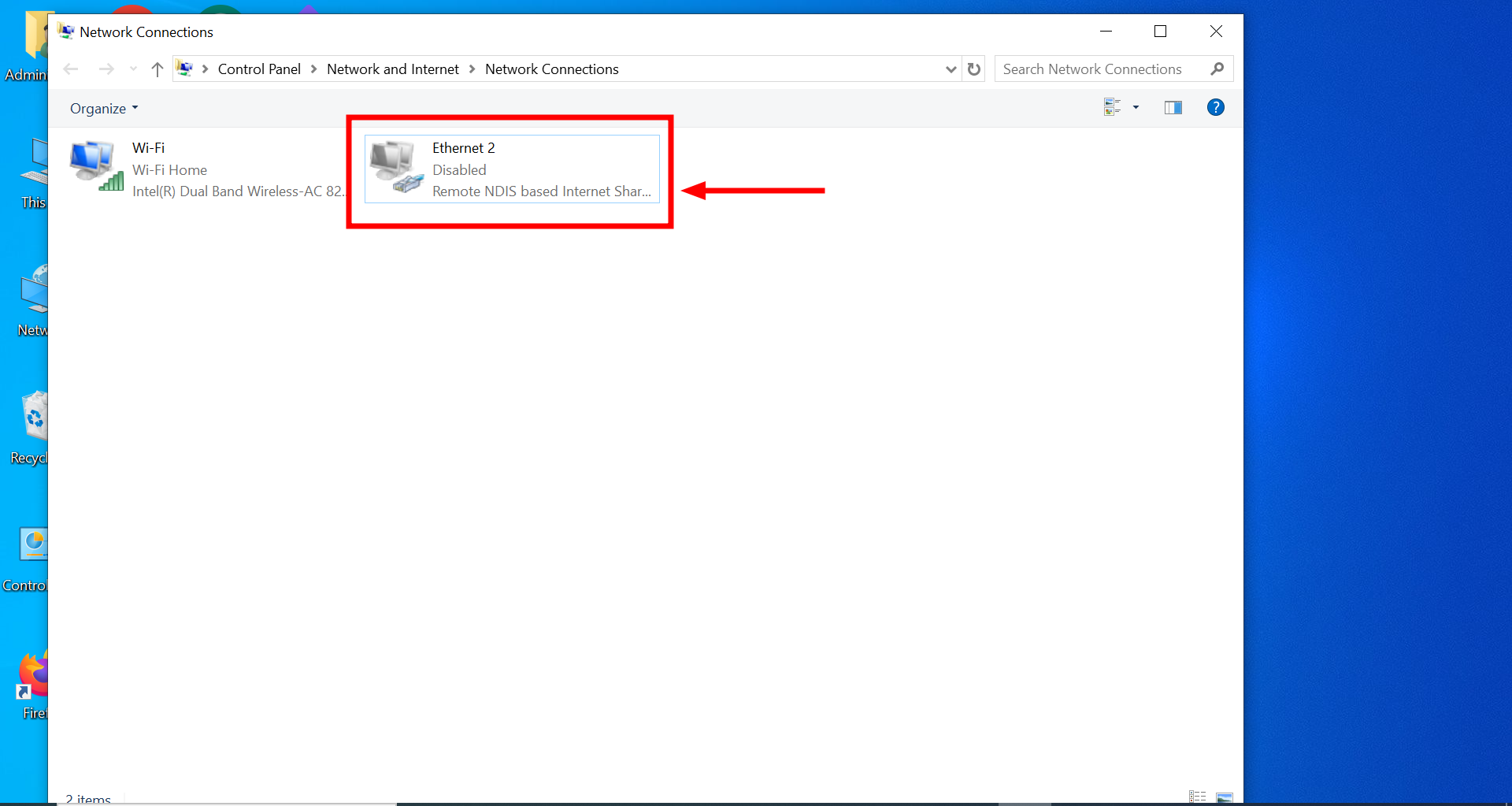Launch Firefox from the desktop
The width and height of the screenshot is (1512, 806).
pyautogui.click(x=32, y=675)
